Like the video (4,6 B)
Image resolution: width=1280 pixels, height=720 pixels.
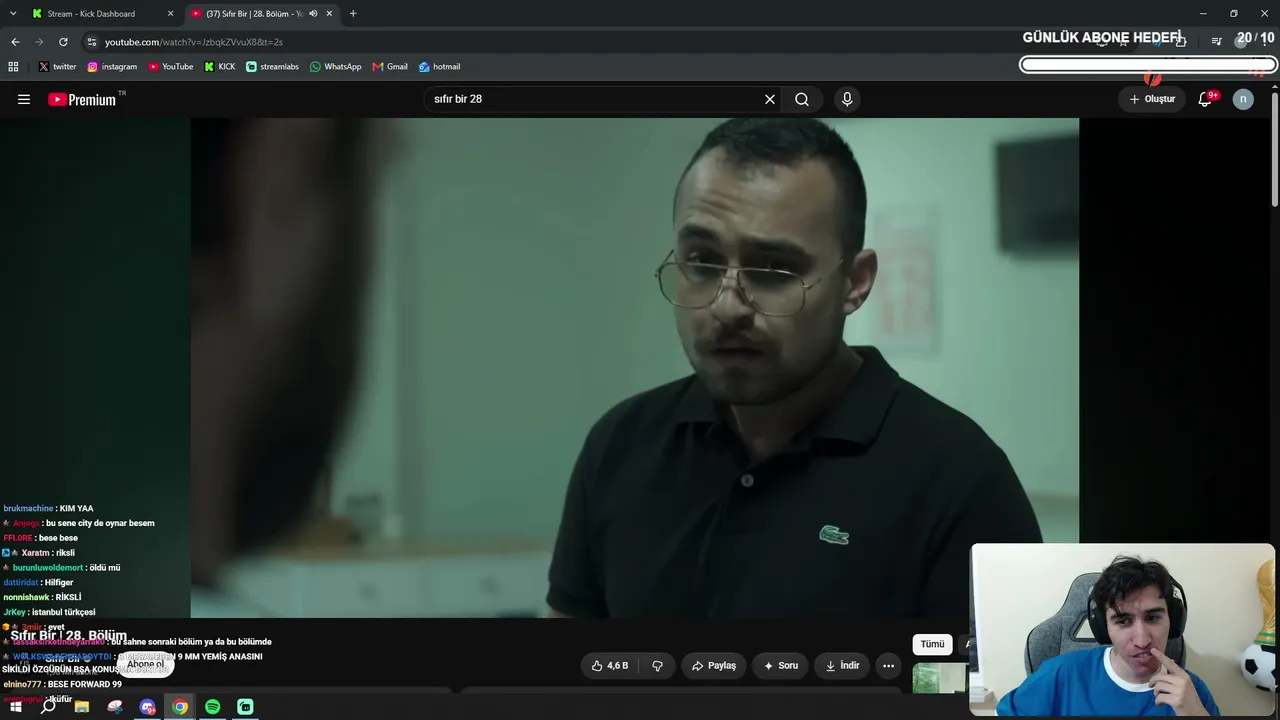[x=610, y=666]
